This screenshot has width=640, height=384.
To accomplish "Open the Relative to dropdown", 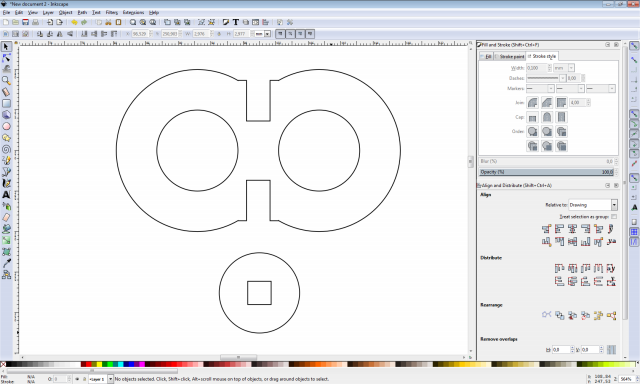I will point(593,205).
